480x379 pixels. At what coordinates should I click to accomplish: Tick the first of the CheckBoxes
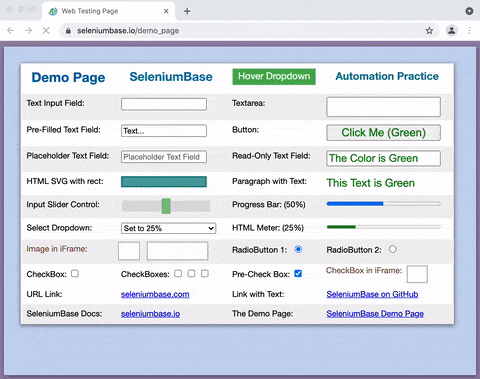[x=178, y=274]
